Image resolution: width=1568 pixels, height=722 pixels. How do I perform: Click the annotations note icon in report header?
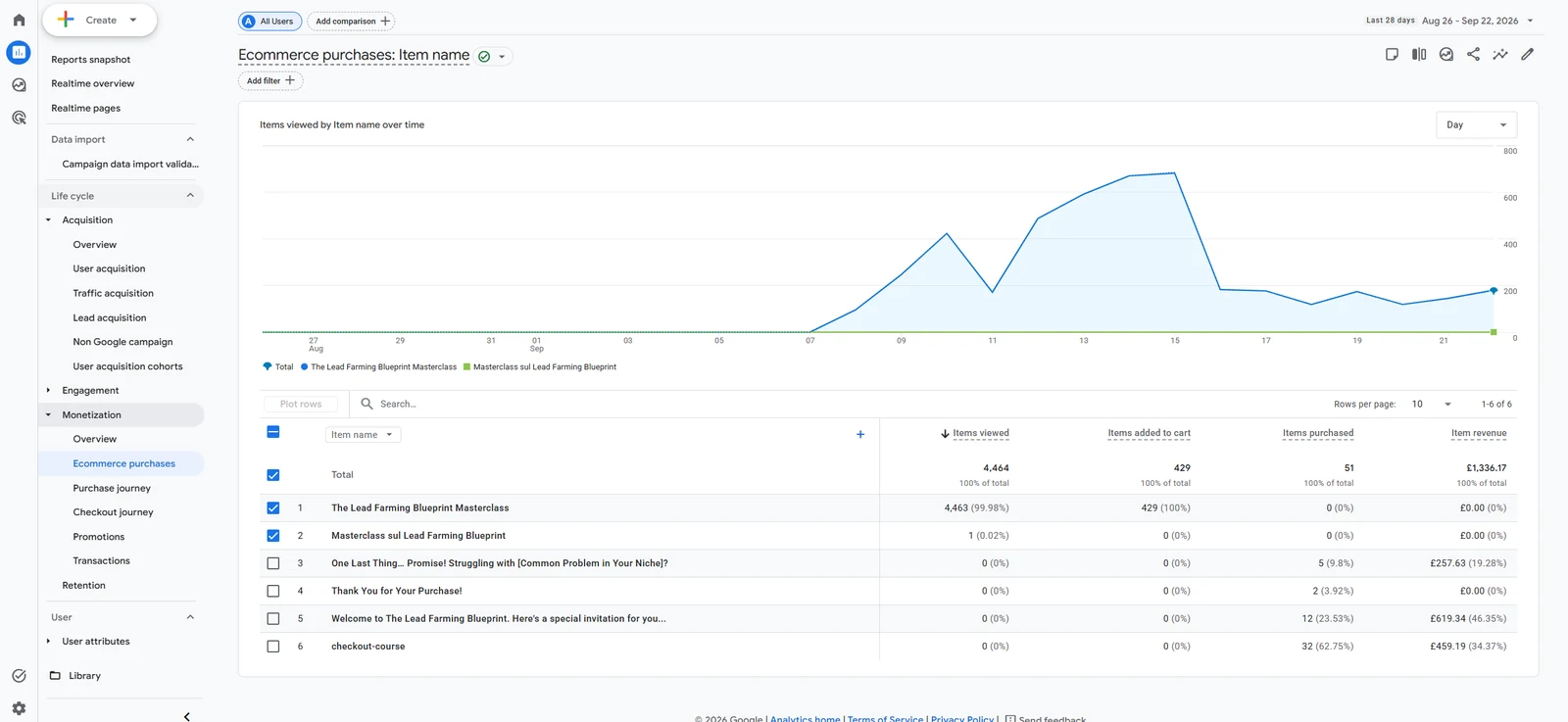(x=1392, y=55)
